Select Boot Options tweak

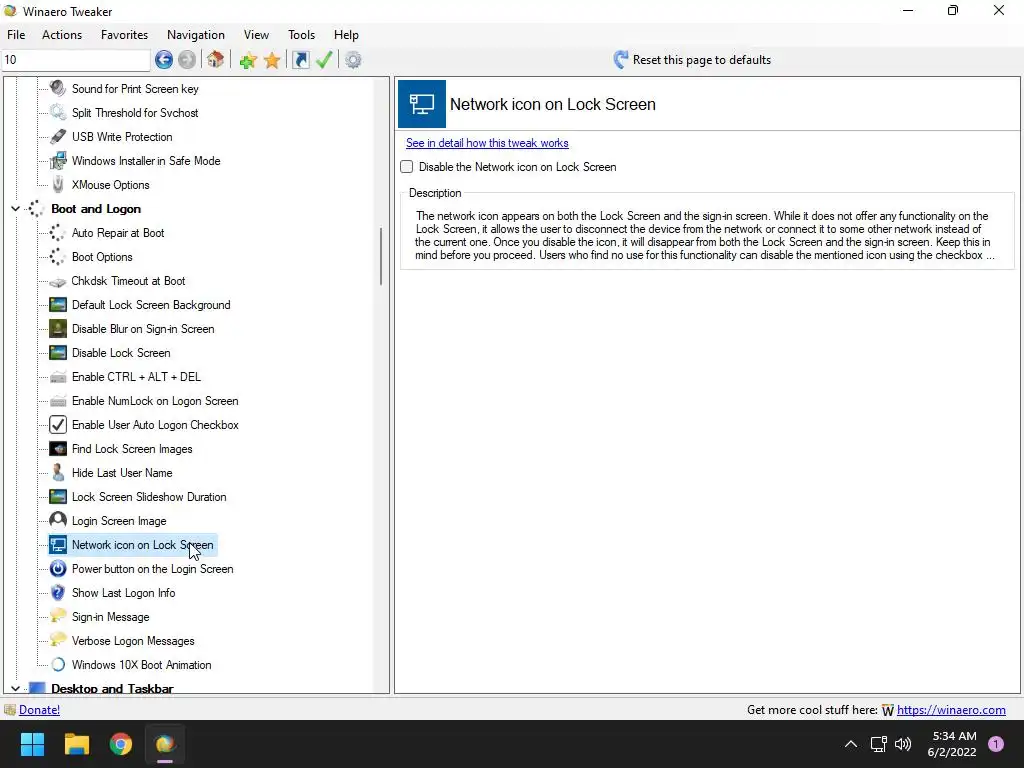tap(102, 257)
